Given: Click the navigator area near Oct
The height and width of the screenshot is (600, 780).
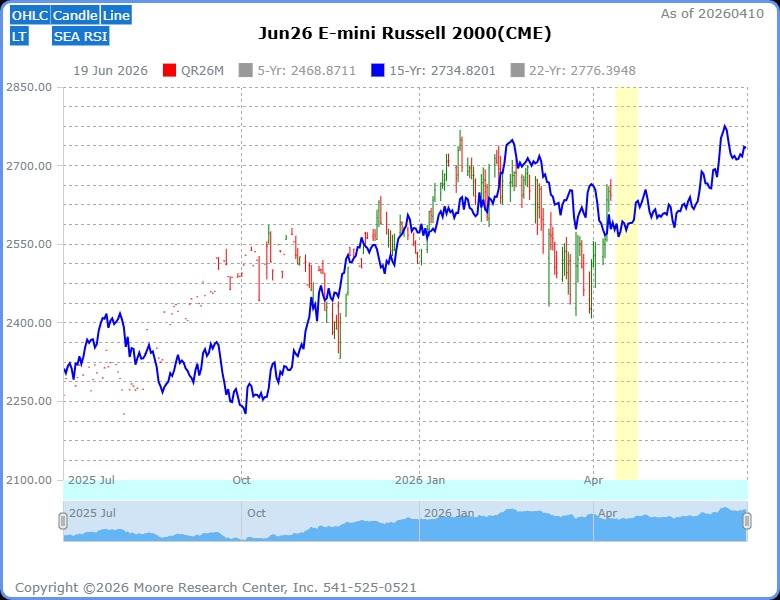Looking at the screenshot, I should tap(256, 513).
